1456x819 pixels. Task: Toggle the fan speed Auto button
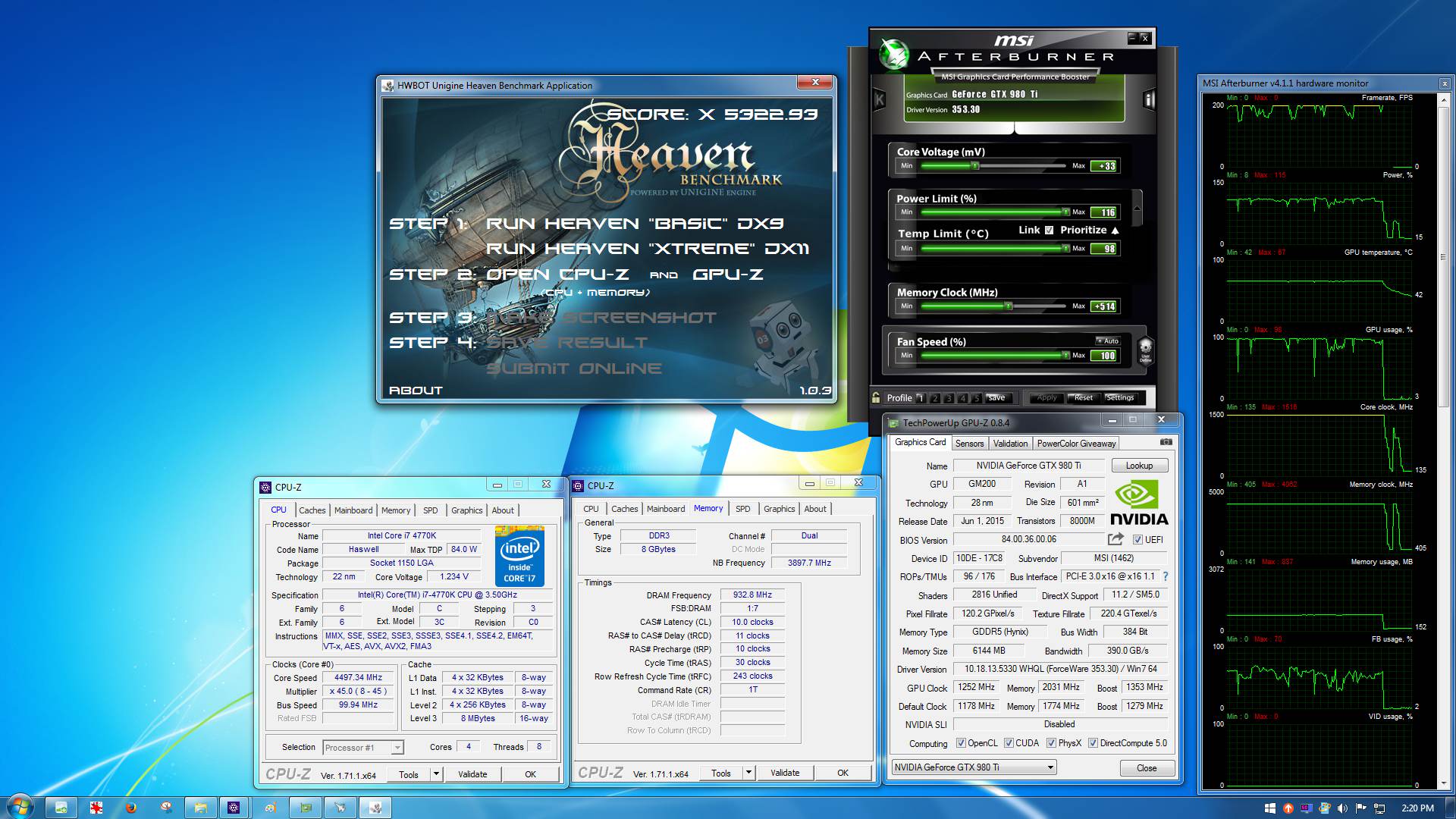pyautogui.click(x=1108, y=340)
